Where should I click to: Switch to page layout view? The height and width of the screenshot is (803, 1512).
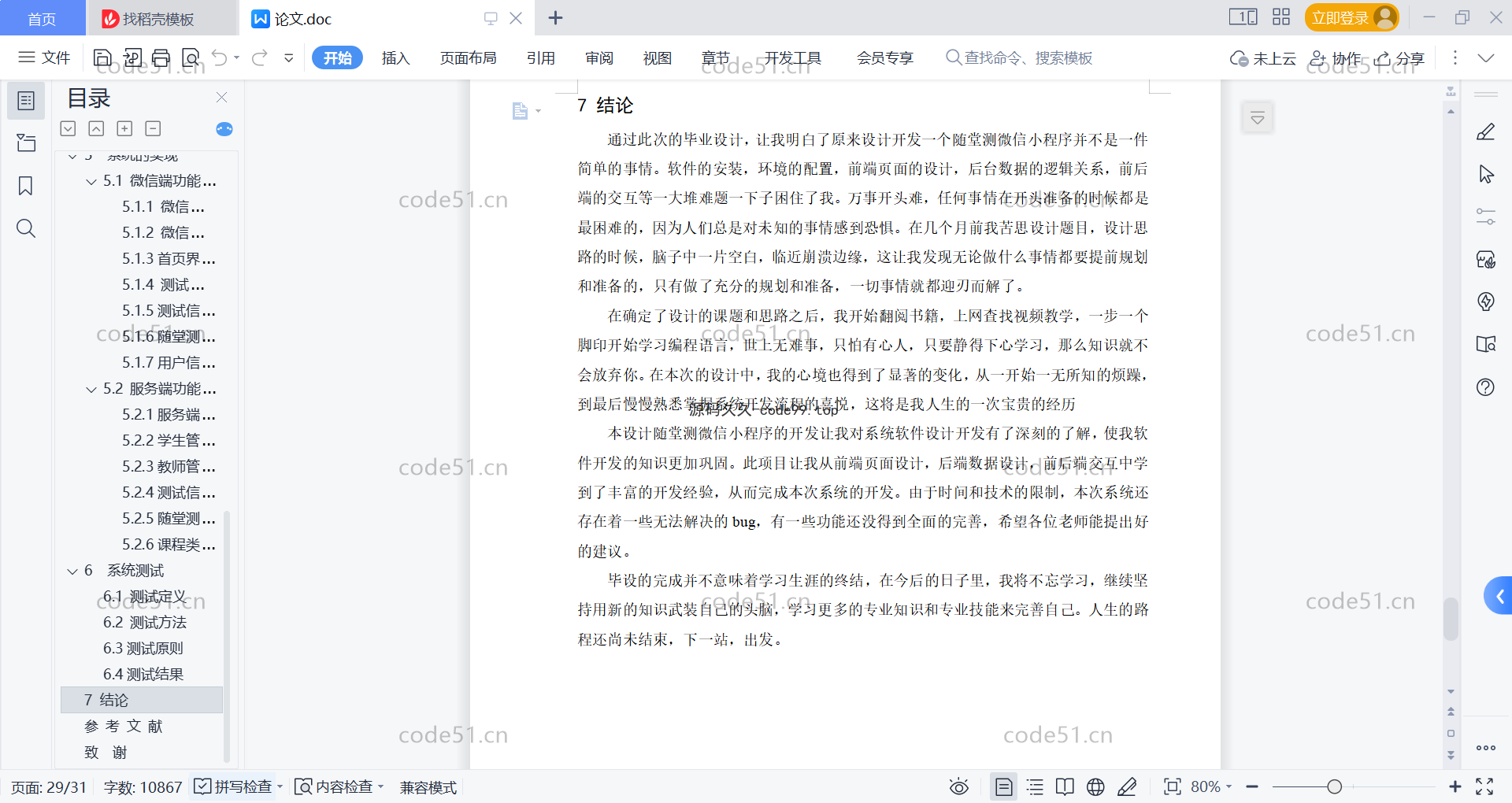[x=1004, y=786]
